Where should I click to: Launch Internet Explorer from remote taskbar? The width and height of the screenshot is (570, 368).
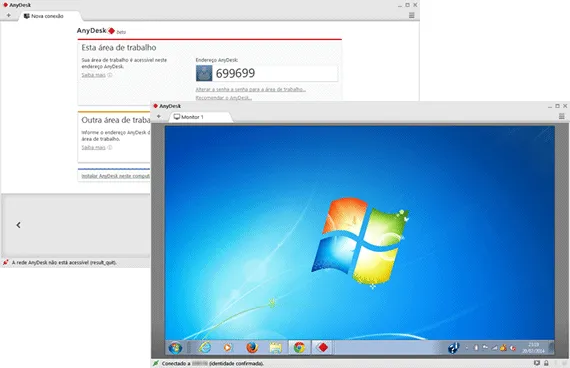(x=205, y=348)
